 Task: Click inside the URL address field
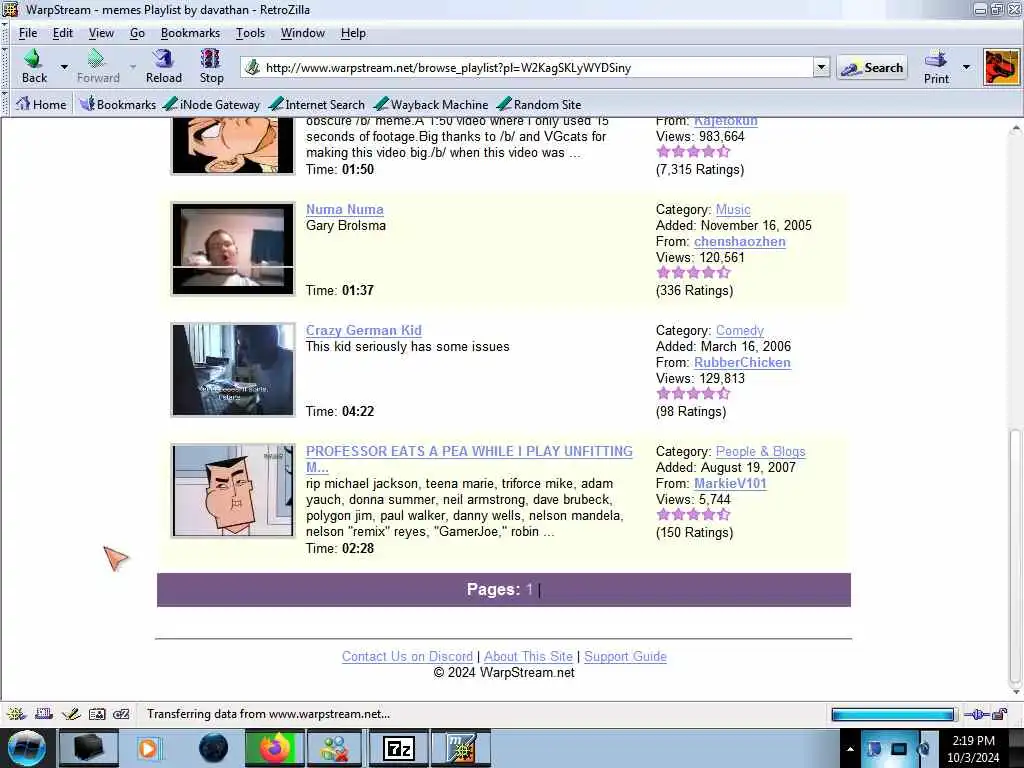[536, 67]
